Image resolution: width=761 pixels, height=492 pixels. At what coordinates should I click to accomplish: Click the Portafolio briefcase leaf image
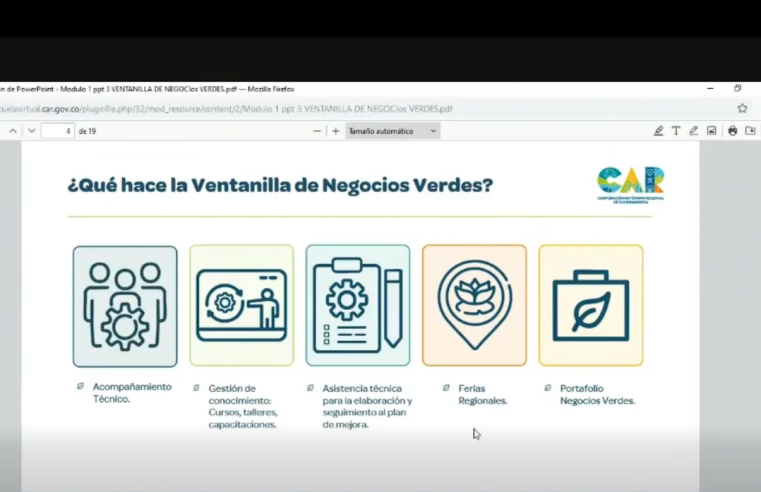[591, 305]
